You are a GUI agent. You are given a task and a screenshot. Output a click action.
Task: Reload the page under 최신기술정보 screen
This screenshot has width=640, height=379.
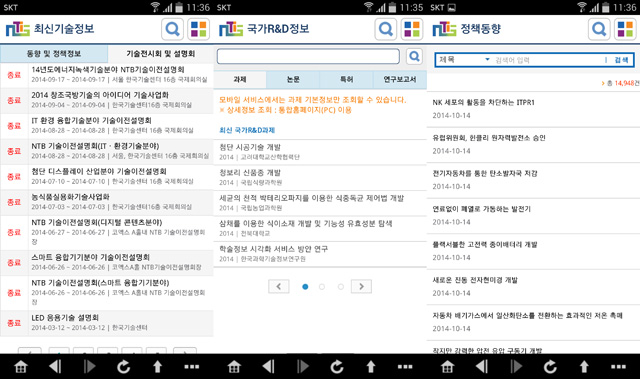point(123,366)
